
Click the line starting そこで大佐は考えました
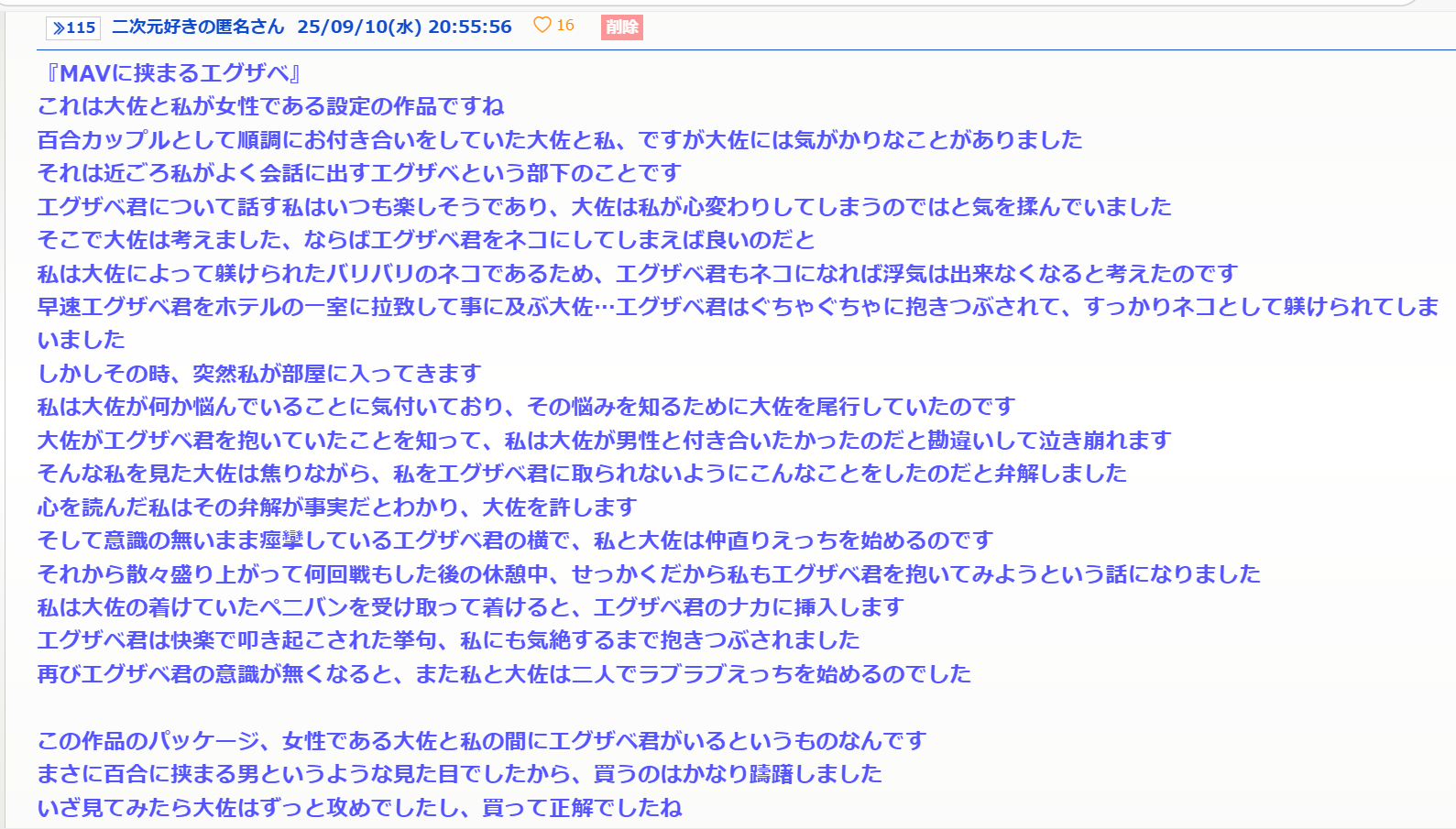point(425,240)
